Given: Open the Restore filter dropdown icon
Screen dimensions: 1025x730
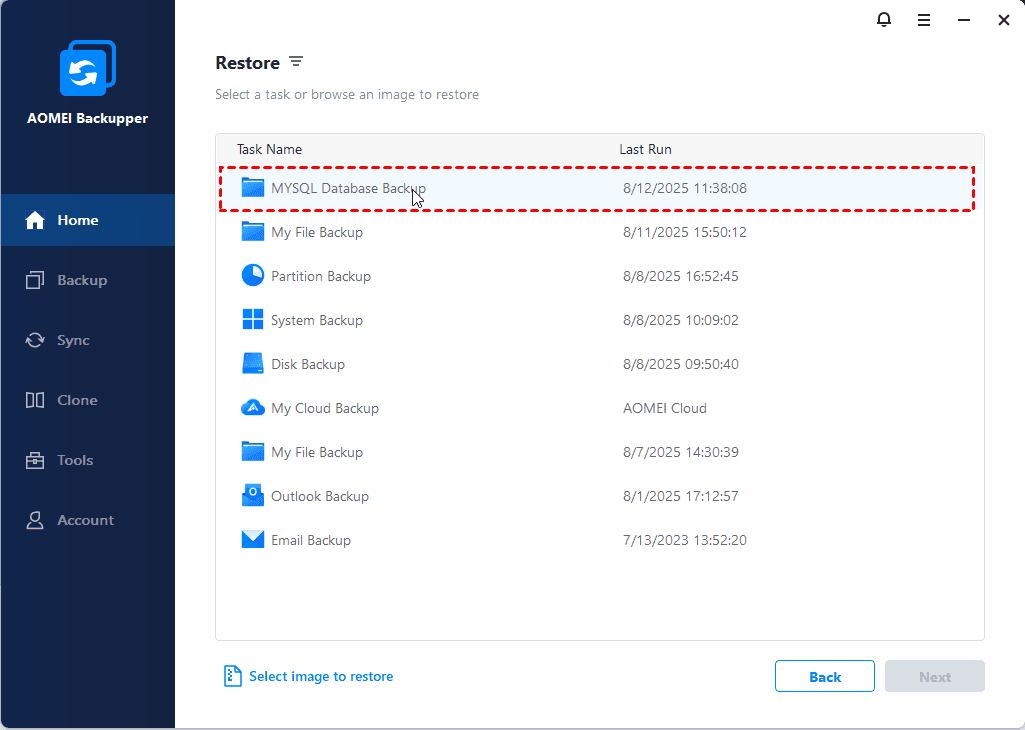Looking at the screenshot, I should (296, 62).
